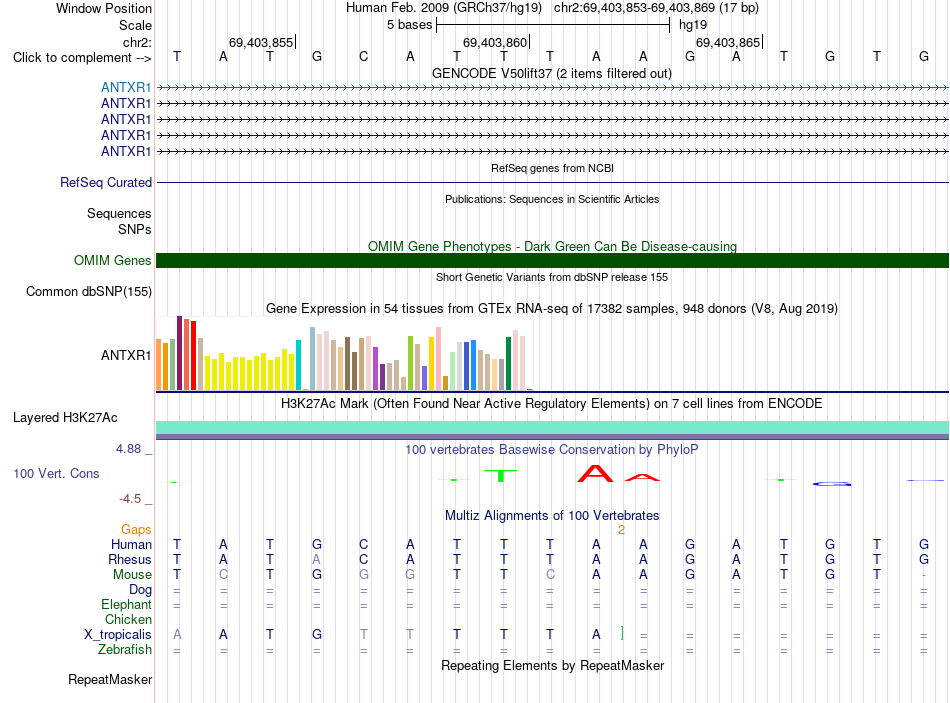Viewport: 950px width, 703px height.
Task: Open the GENCODE V50lift37 track title
Action: pos(551,74)
